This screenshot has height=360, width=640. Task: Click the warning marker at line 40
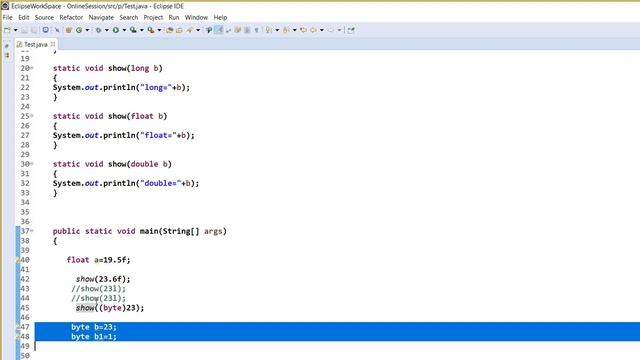coord(18,260)
